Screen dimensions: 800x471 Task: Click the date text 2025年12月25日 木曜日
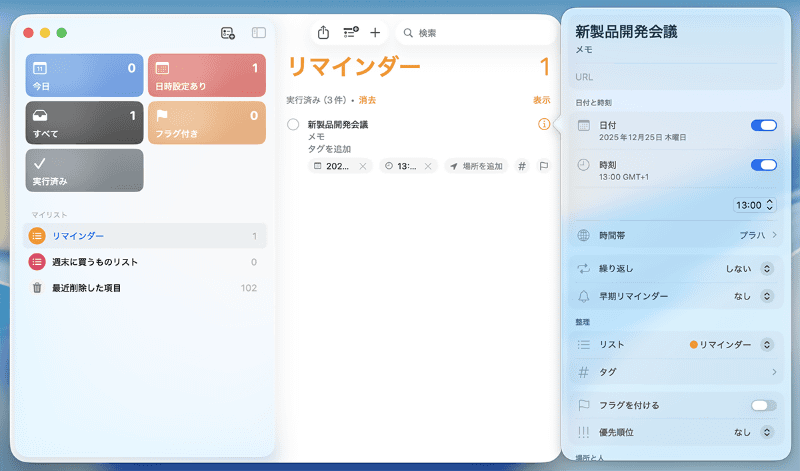click(642, 137)
